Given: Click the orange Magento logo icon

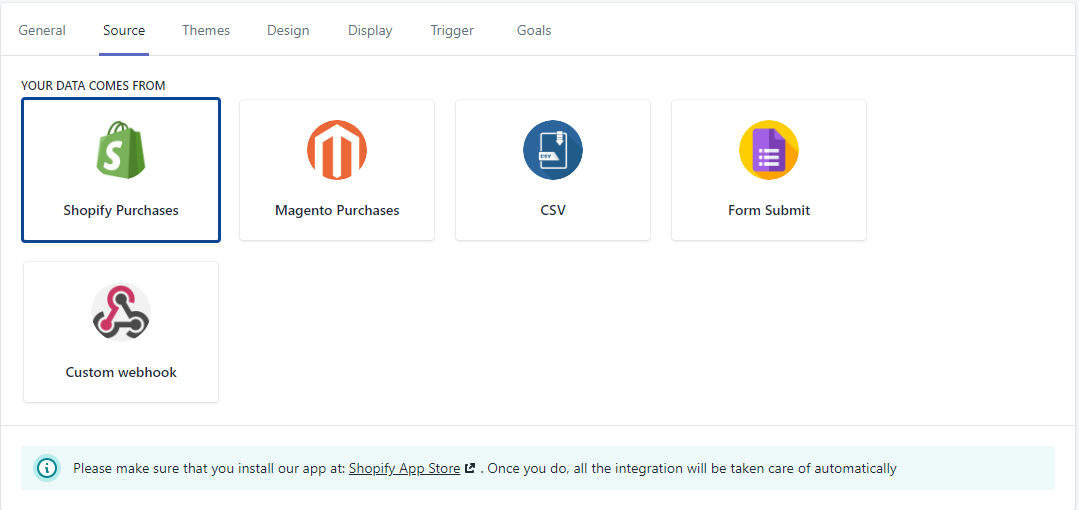Looking at the screenshot, I should [337, 150].
